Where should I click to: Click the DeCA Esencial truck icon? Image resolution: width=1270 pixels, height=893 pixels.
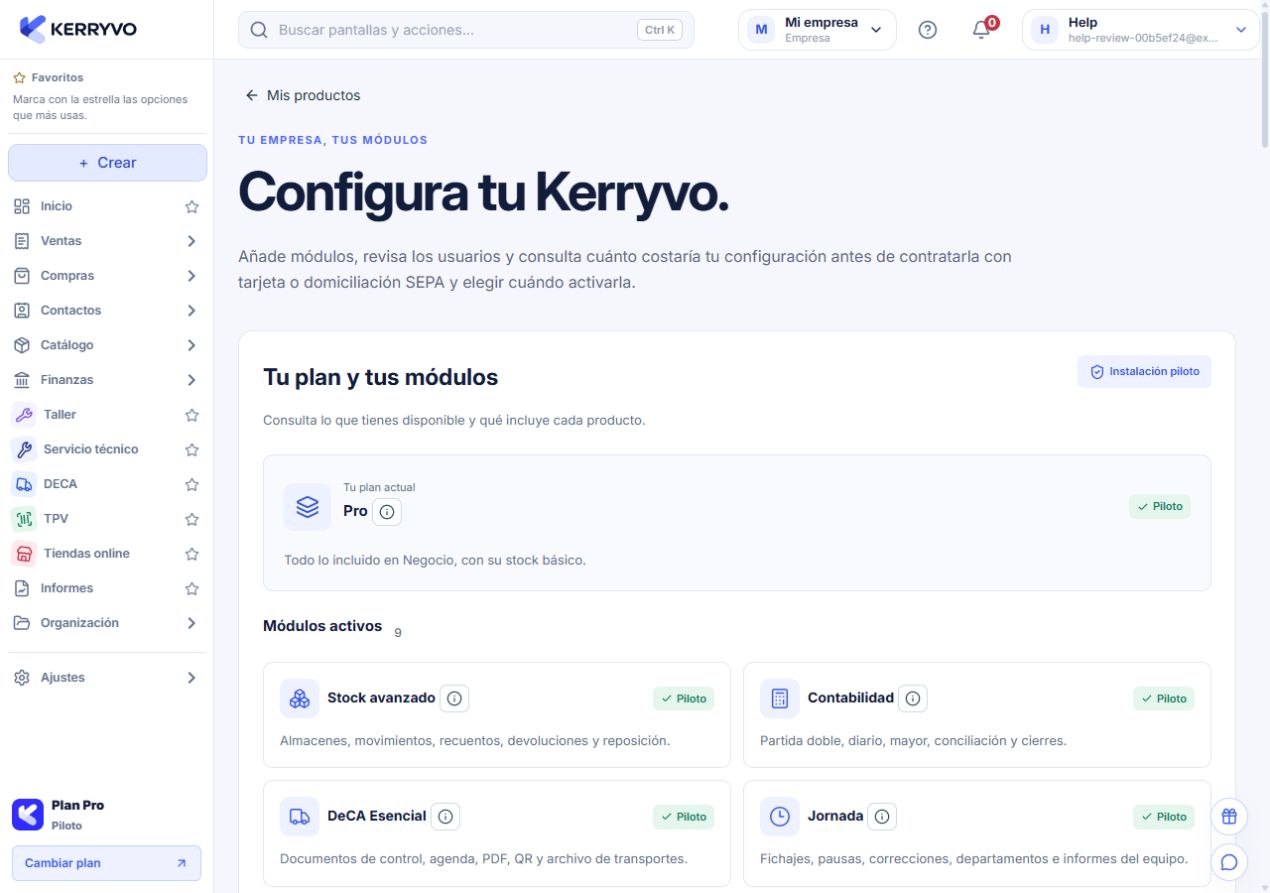click(x=299, y=817)
